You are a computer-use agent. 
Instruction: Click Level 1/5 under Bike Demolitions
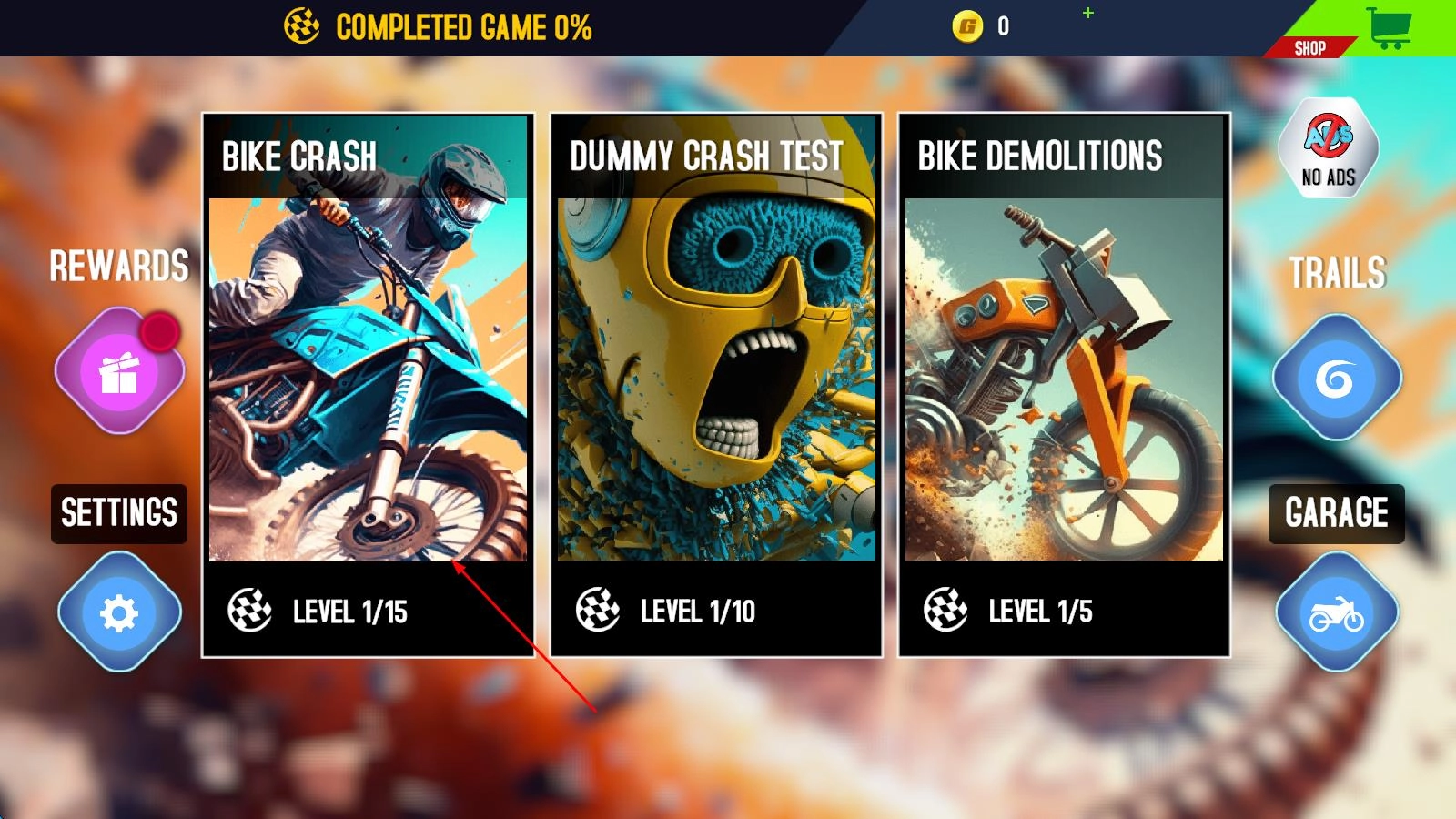pos(1040,612)
